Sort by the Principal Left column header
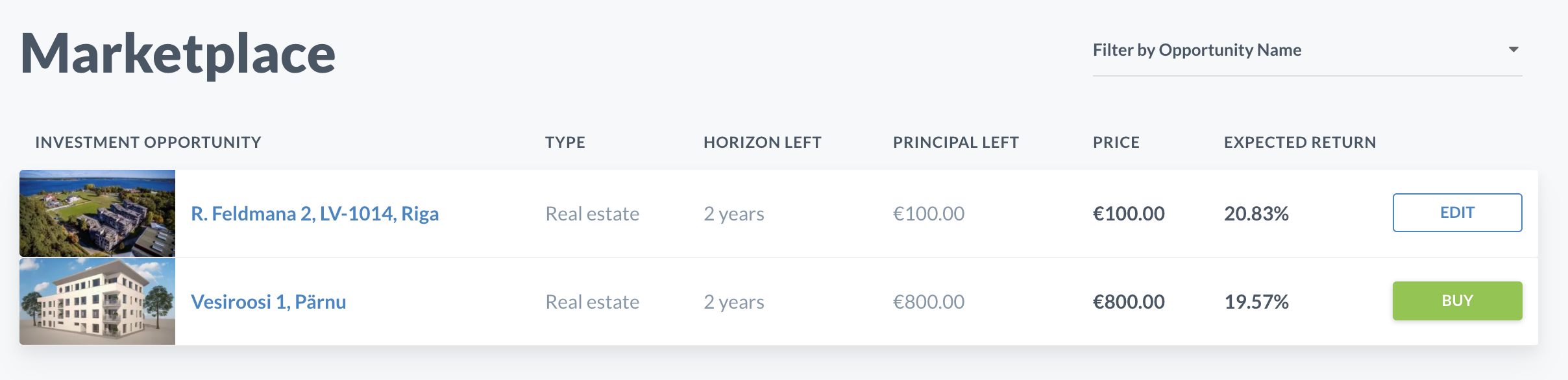 (x=956, y=142)
